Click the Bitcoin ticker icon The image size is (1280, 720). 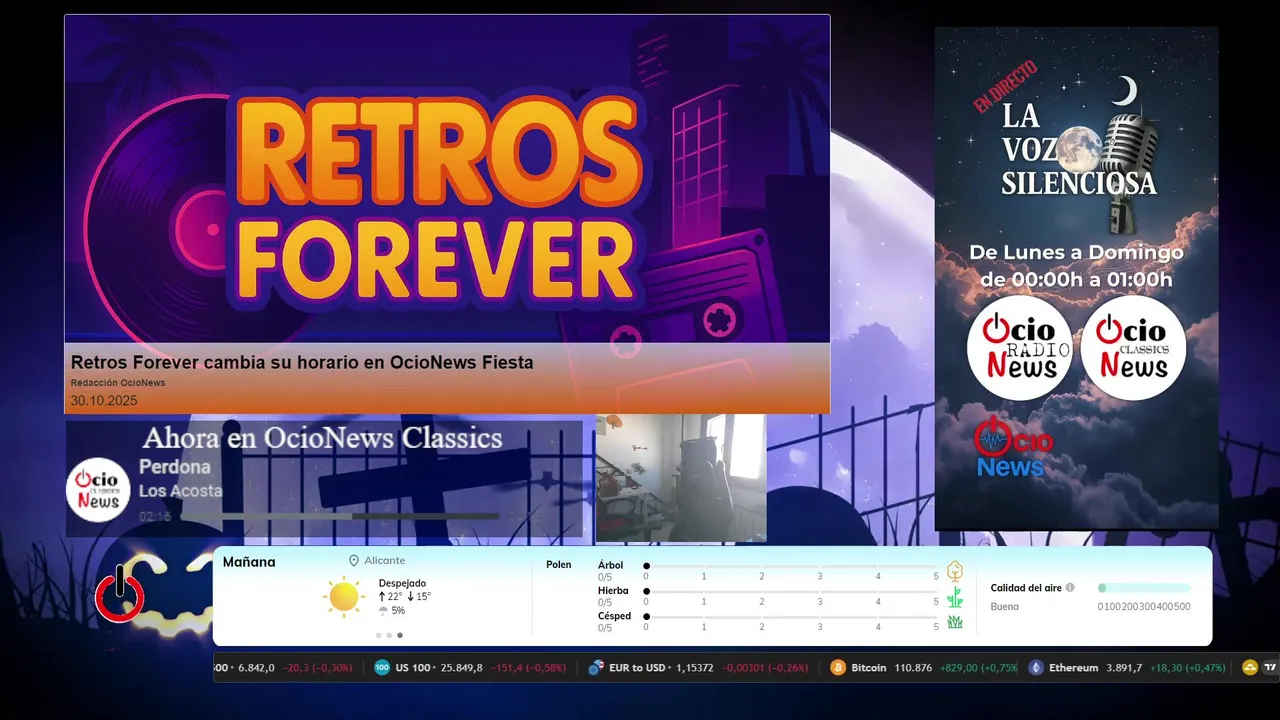[838, 668]
